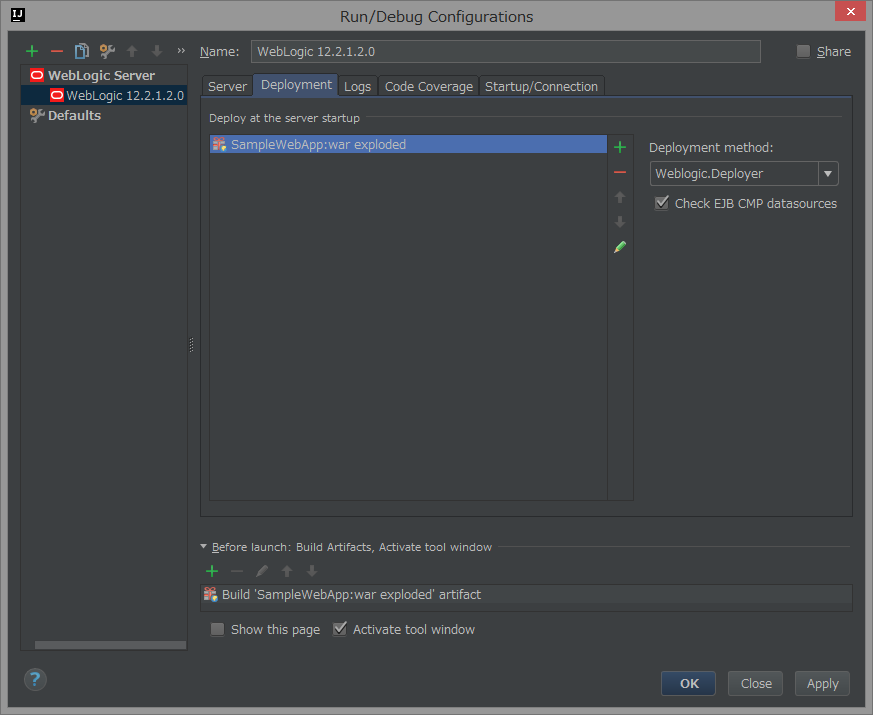Click the OK button

pos(688,683)
